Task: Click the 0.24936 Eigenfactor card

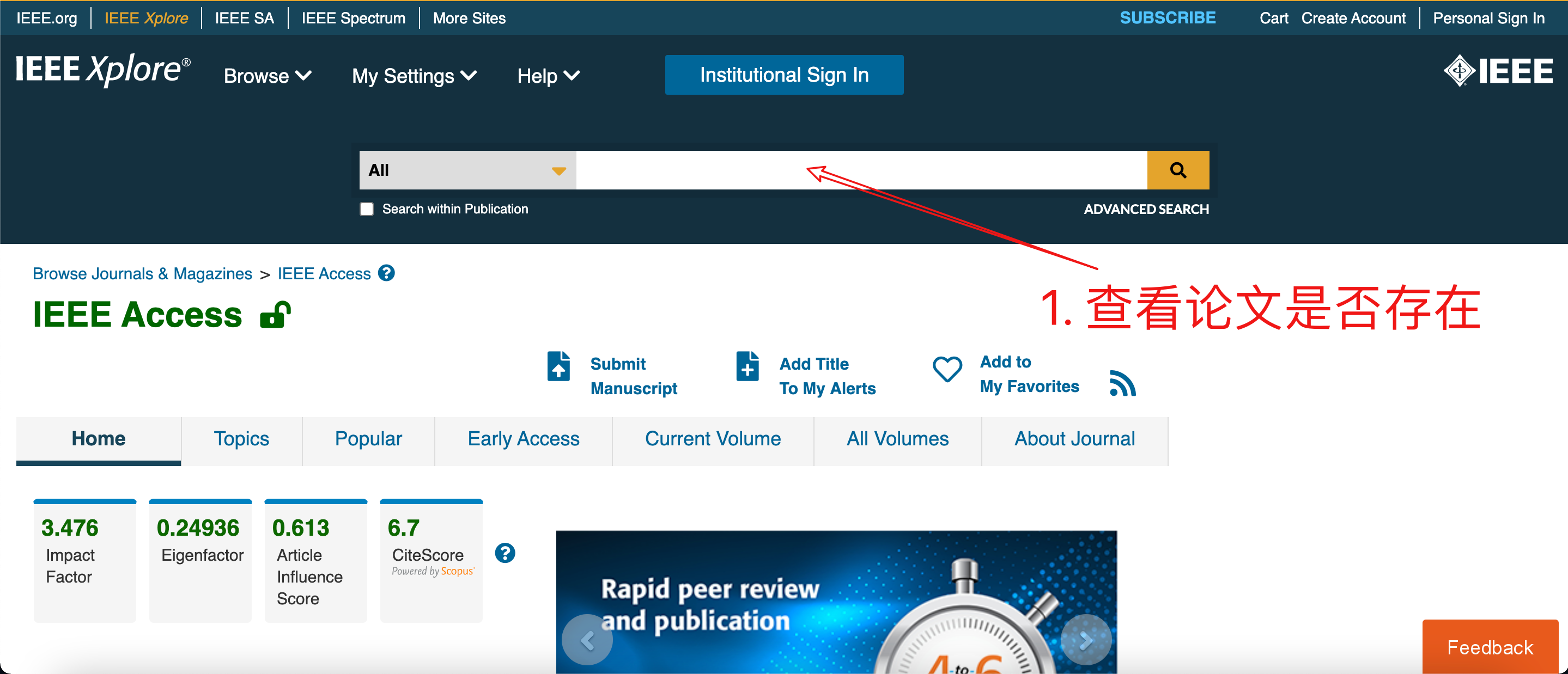Action: point(200,560)
